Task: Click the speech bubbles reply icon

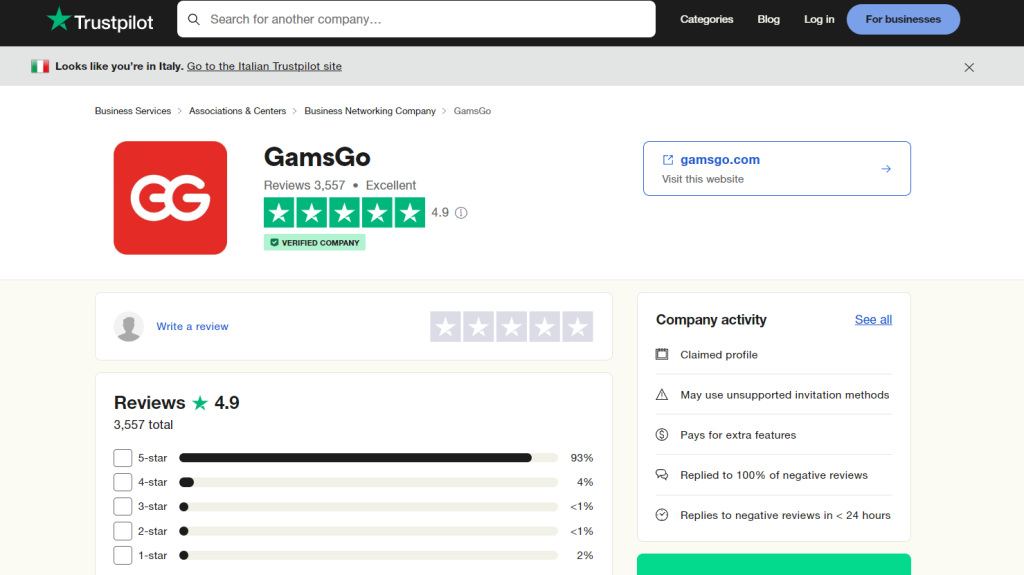Action: click(x=662, y=474)
